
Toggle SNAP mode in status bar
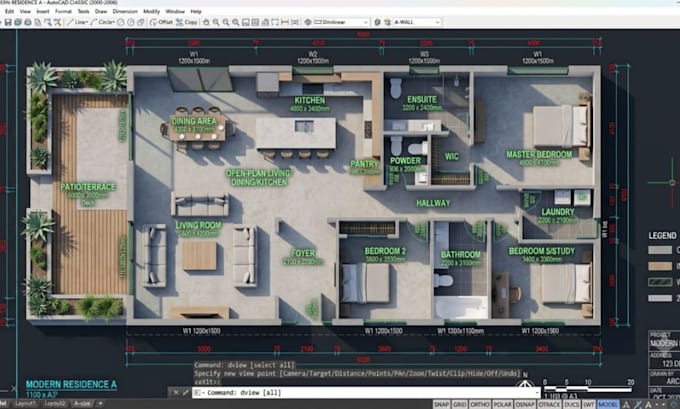[x=441, y=404]
